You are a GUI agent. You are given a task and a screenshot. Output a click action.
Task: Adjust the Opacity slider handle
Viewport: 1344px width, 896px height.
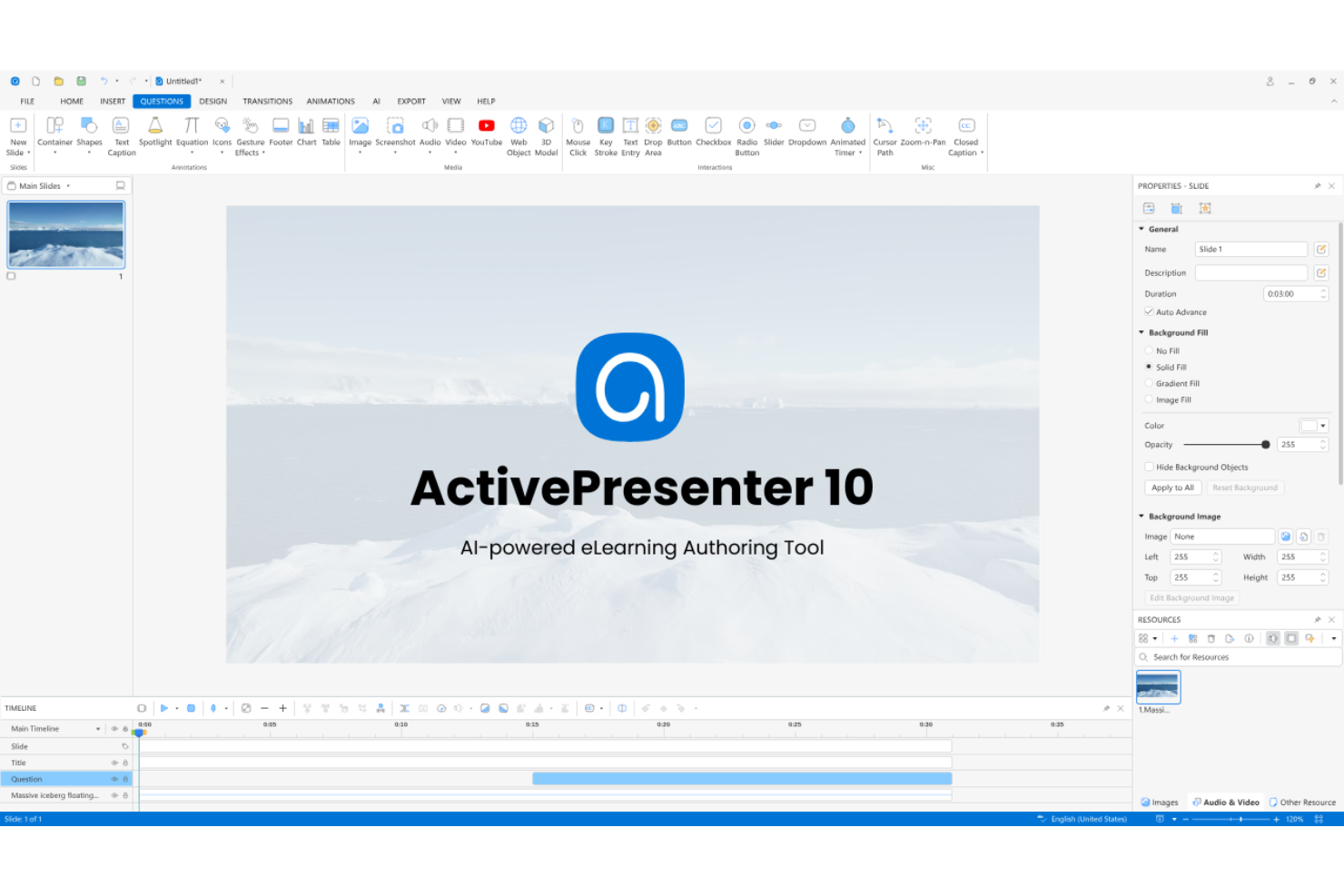point(1266,445)
